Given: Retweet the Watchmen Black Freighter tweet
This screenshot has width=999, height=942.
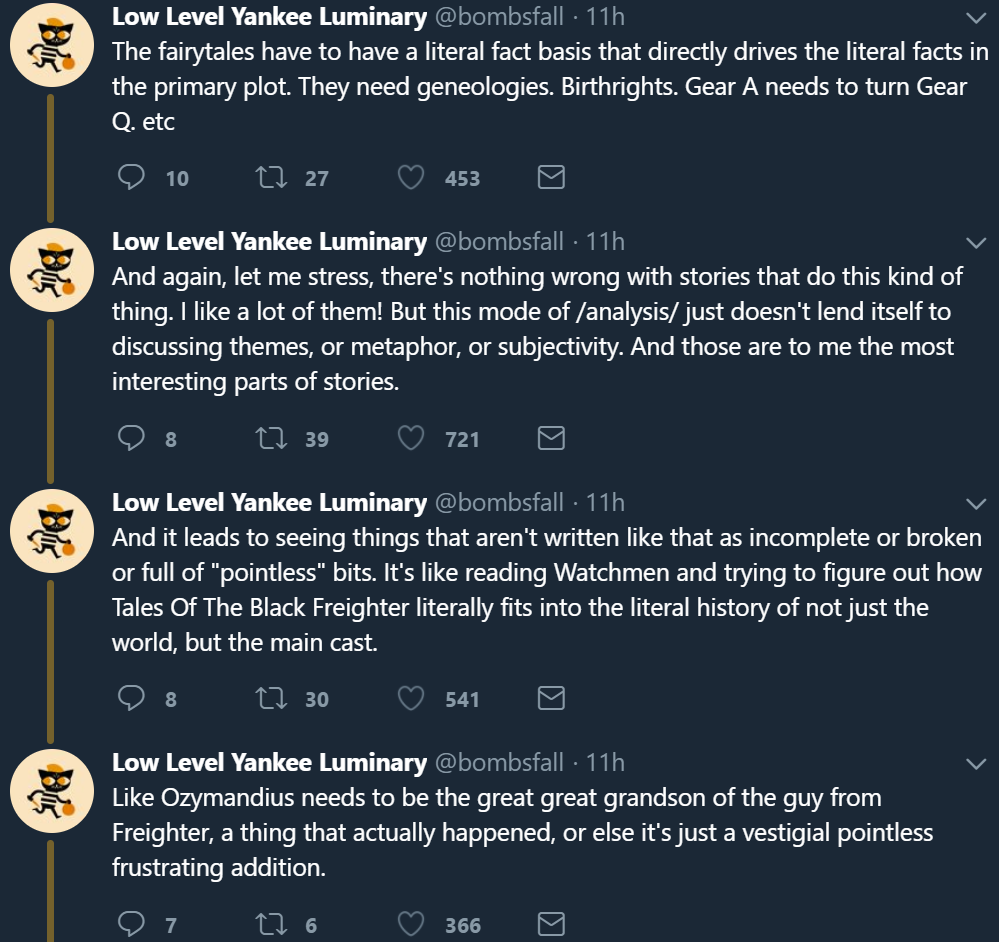Looking at the screenshot, I should [x=268, y=698].
